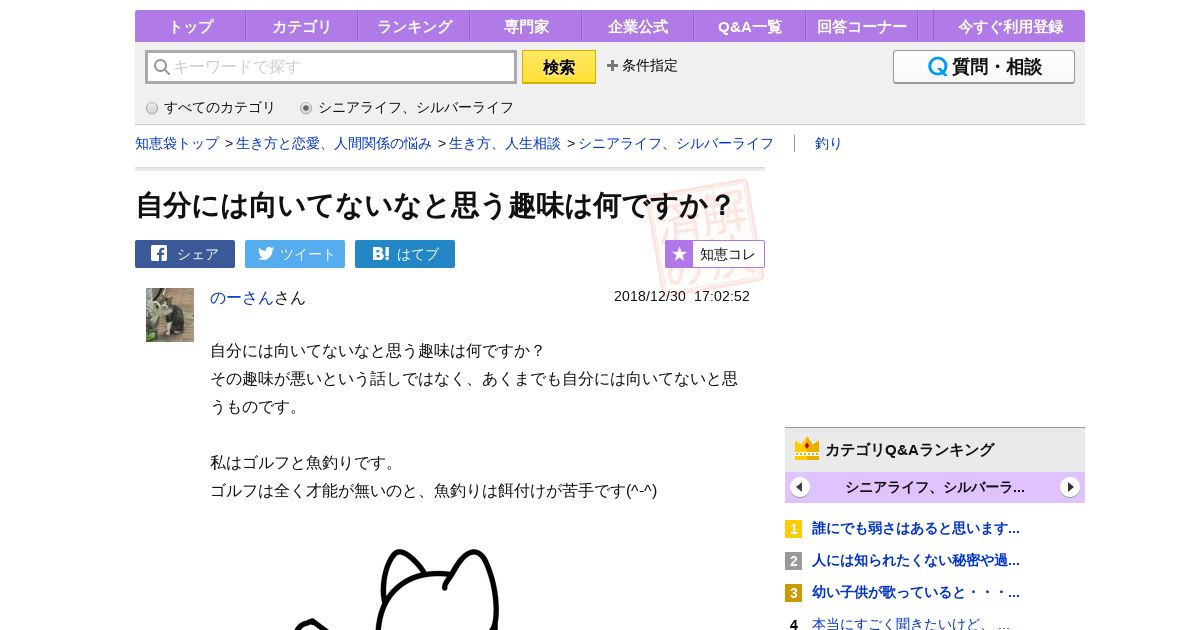Click the 質問・相談 button
The height and width of the screenshot is (630, 1200).
[984, 67]
